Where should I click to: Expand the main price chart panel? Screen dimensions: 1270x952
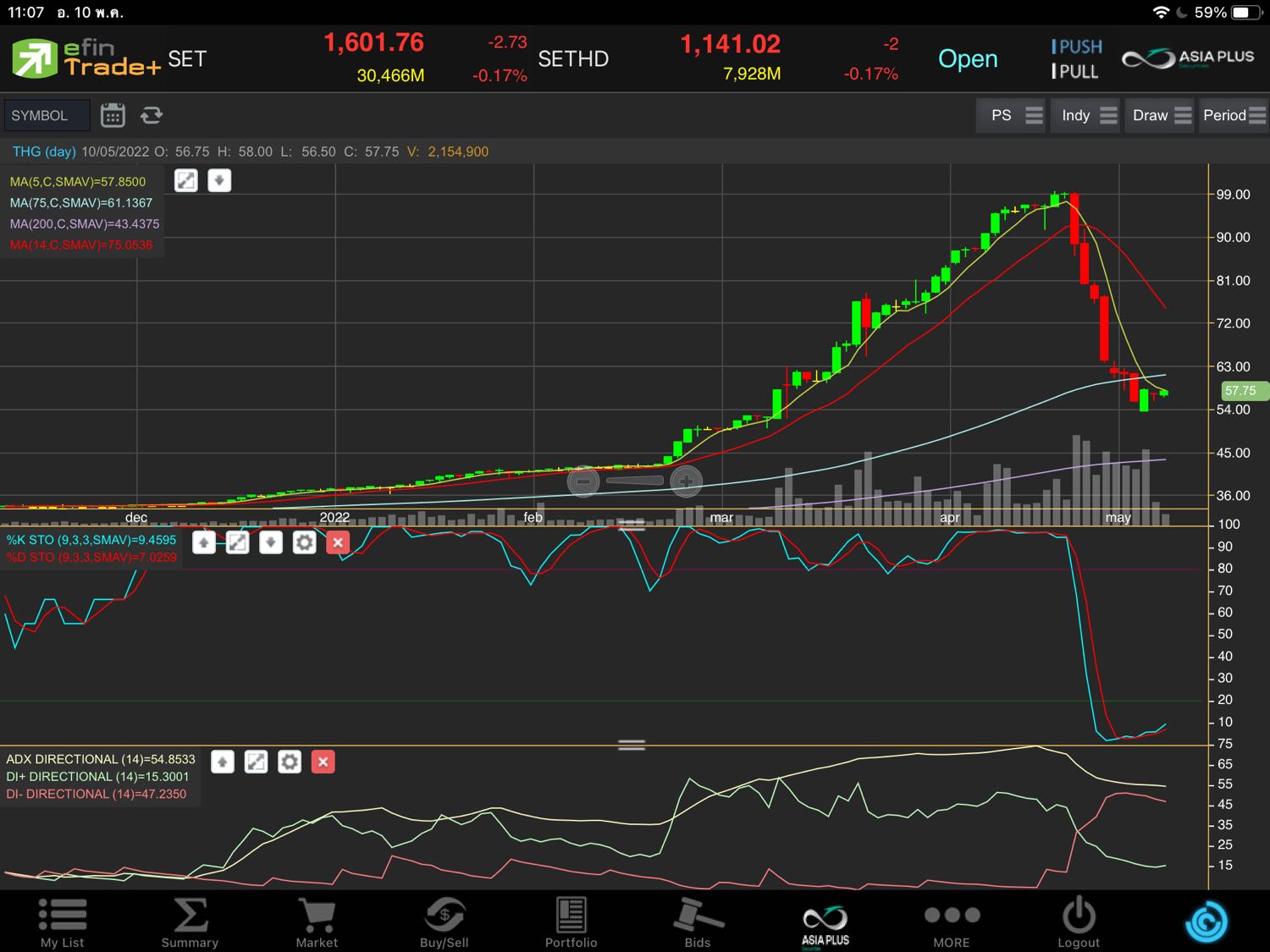[186, 180]
